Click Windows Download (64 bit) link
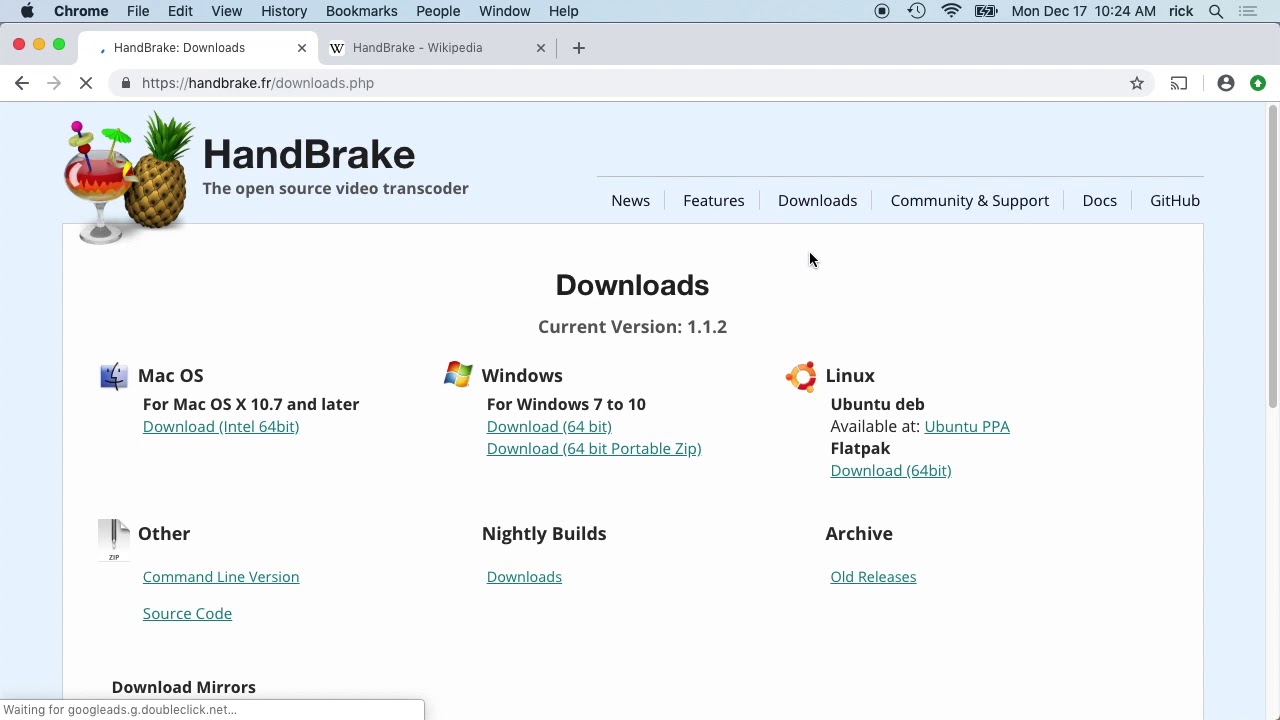This screenshot has width=1280, height=720. pyautogui.click(x=549, y=427)
